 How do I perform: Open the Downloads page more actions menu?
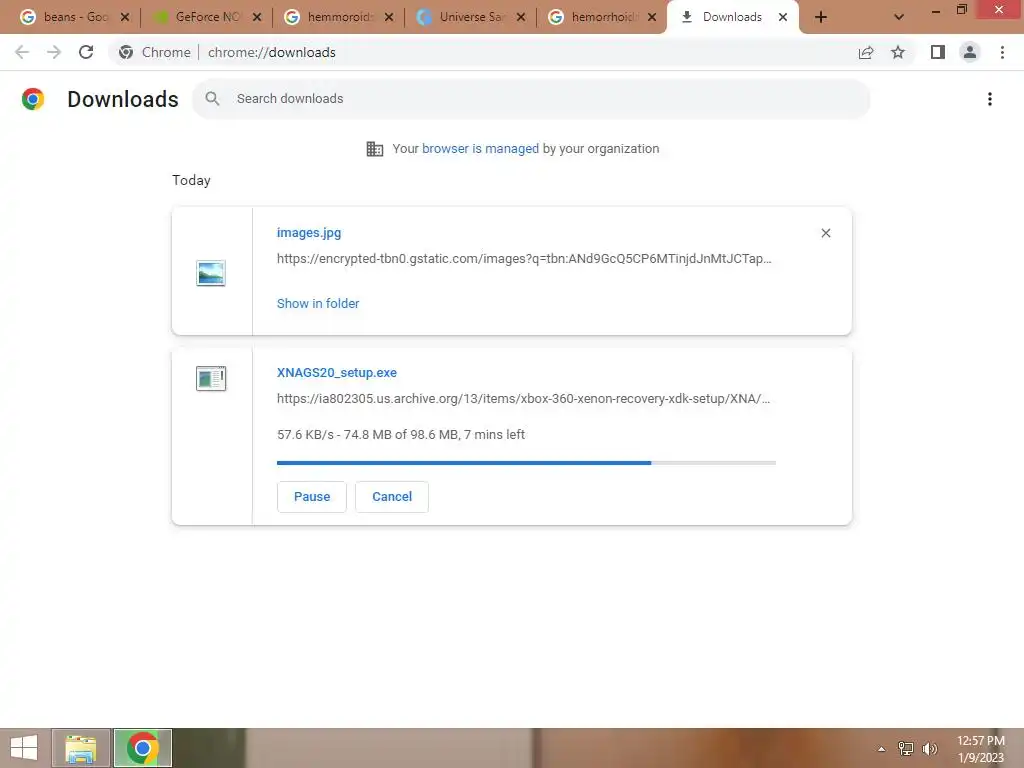pyautogui.click(x=990, y=99)
